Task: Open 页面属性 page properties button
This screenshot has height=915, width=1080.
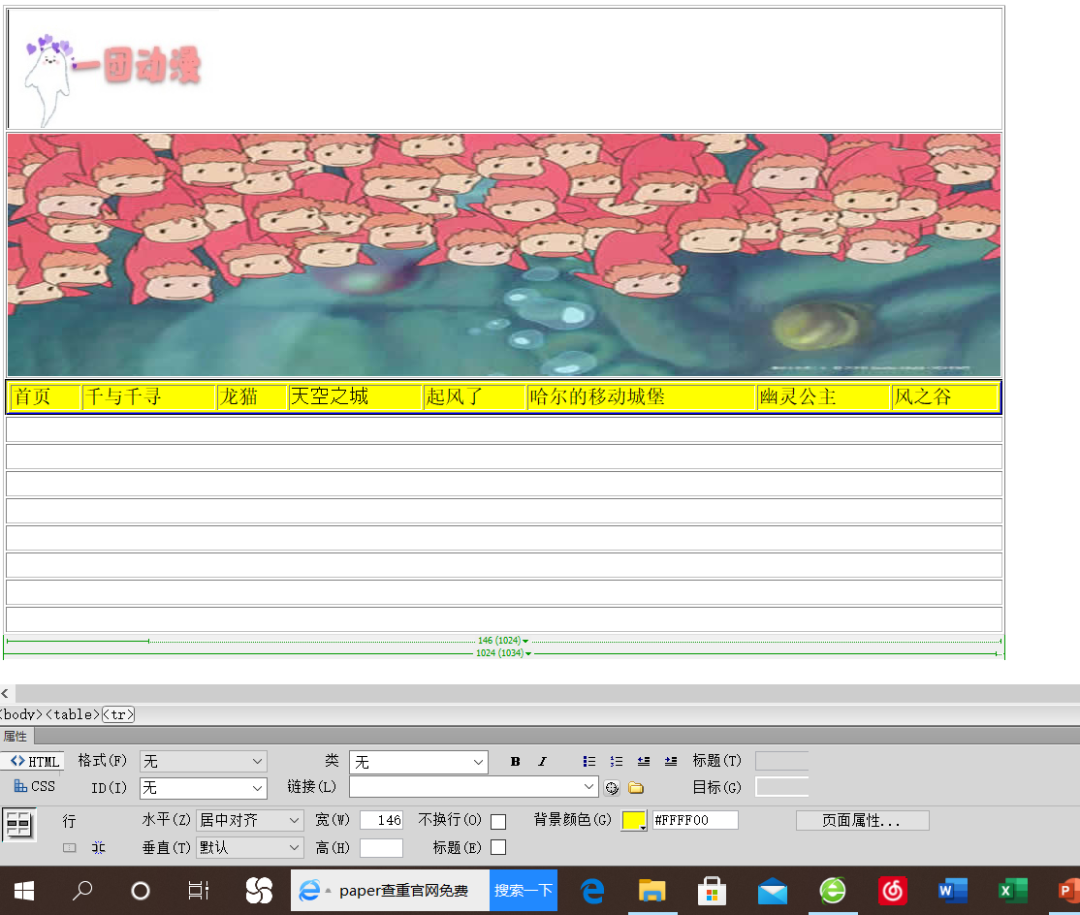Action: coord(862,821)
